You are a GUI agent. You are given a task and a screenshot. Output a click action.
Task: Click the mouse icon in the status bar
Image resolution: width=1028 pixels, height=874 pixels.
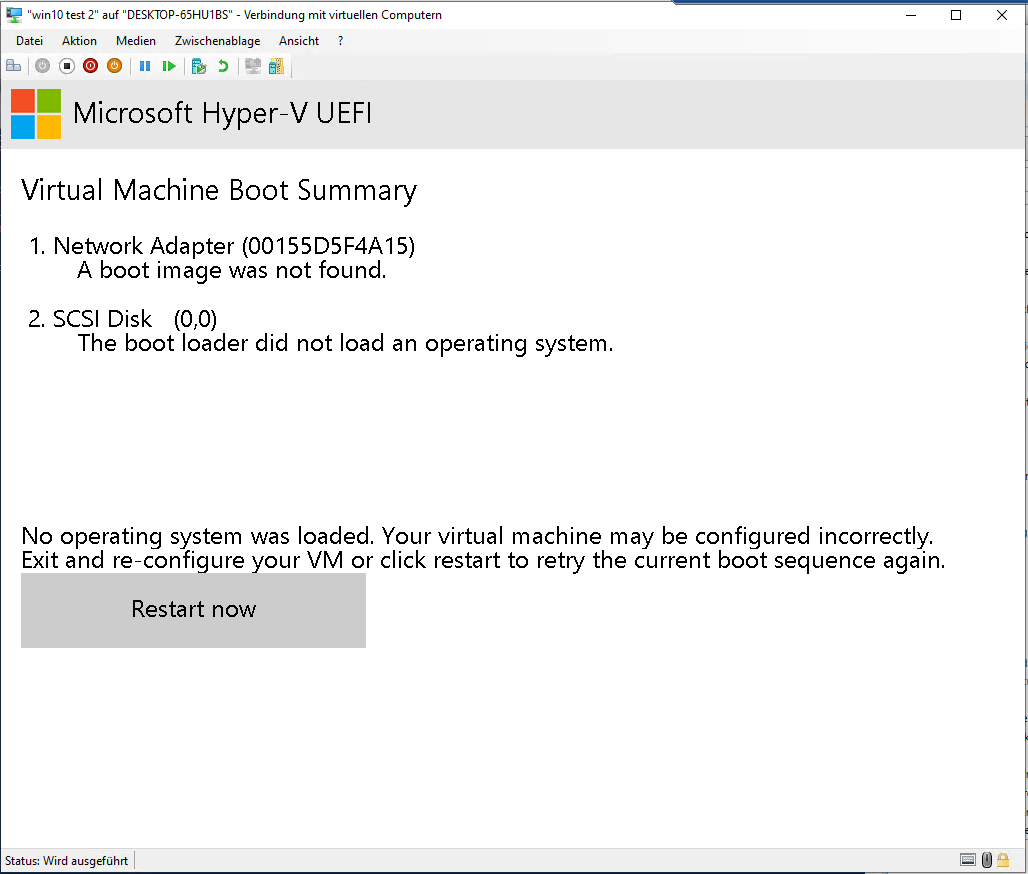[987, 860]
